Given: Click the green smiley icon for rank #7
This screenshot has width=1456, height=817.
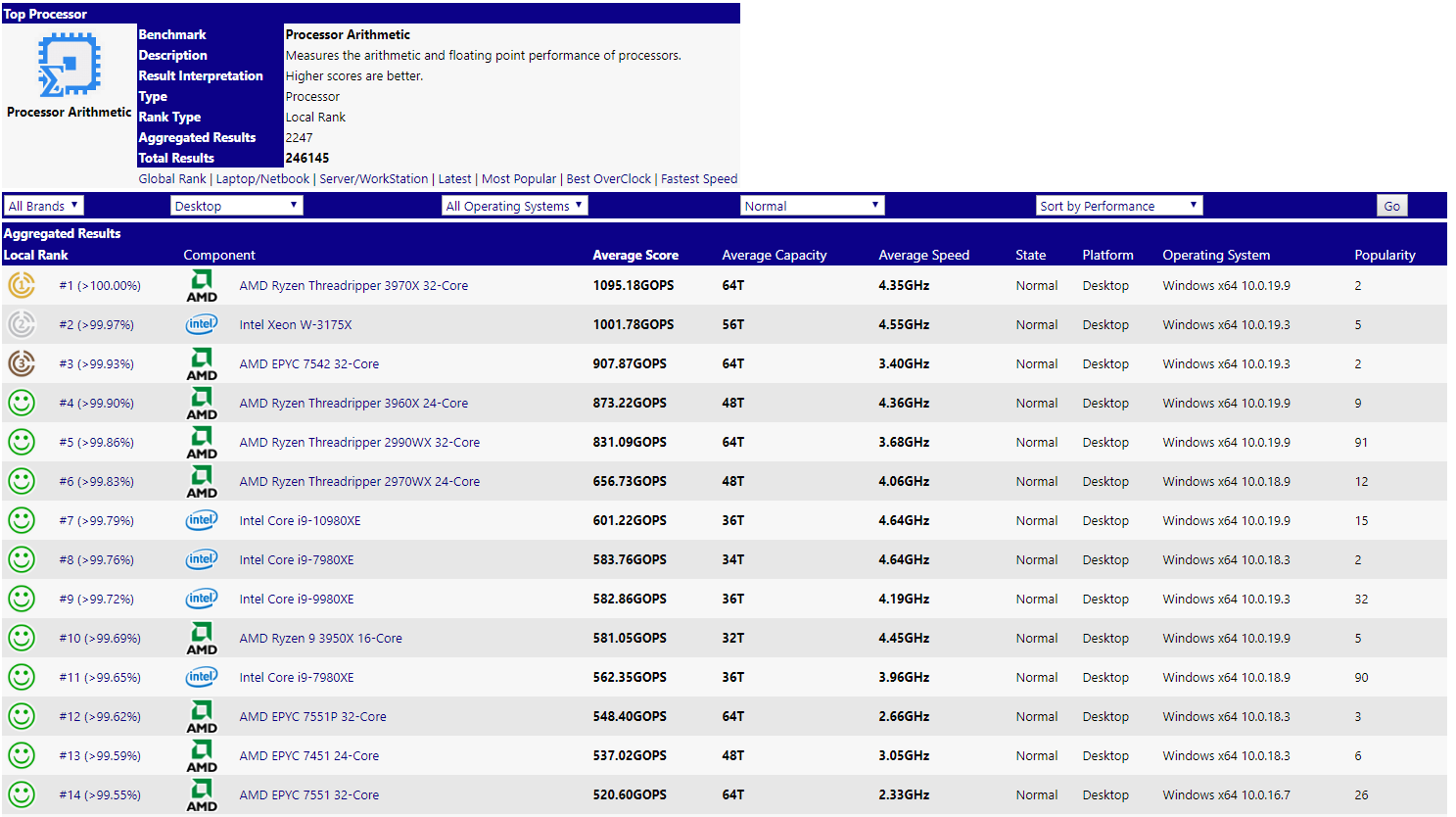Looking at the screenshot, I should click(x=22, y=520).
